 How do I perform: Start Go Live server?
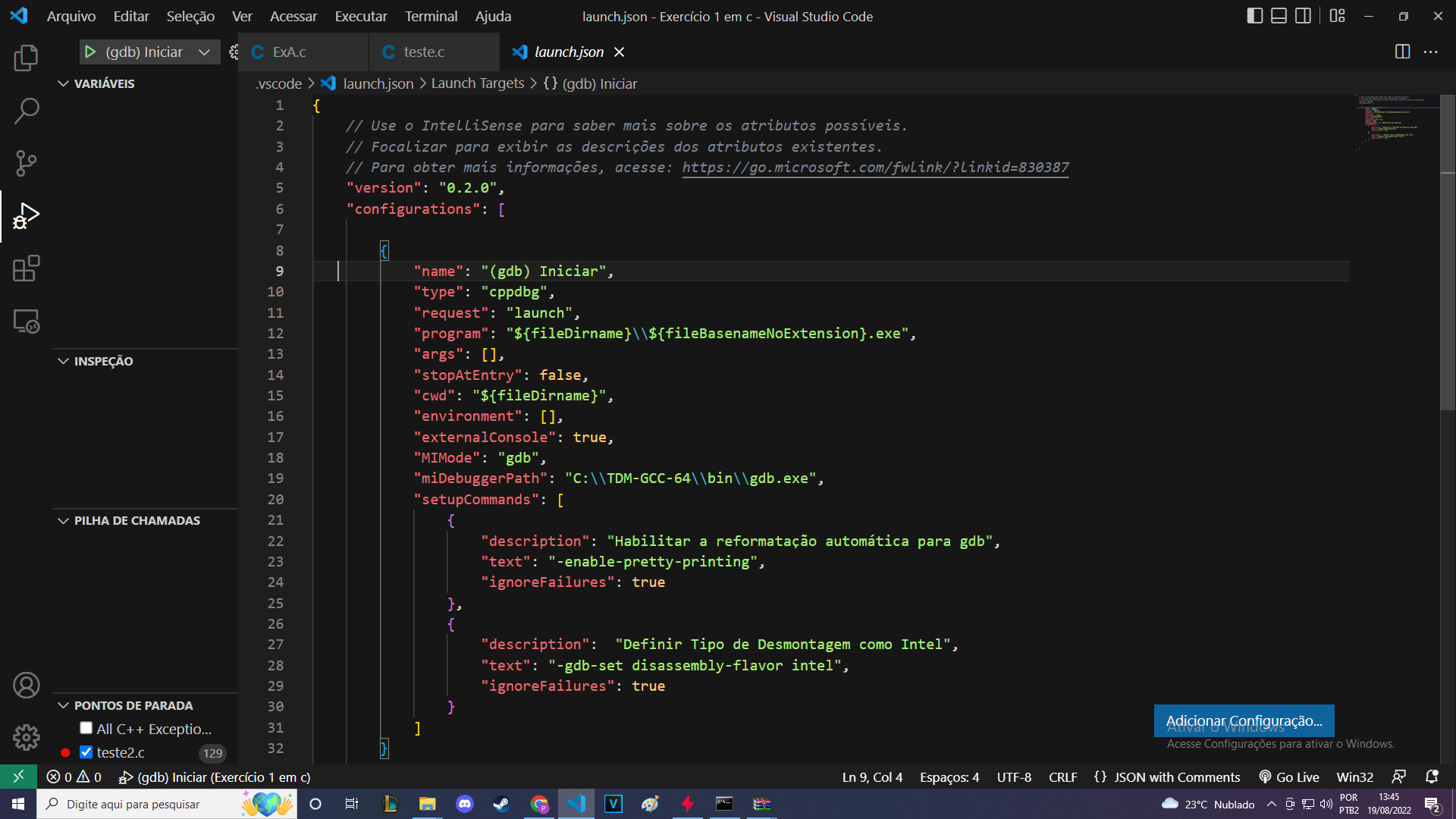pyautogui.click(x=1288, y=777)
